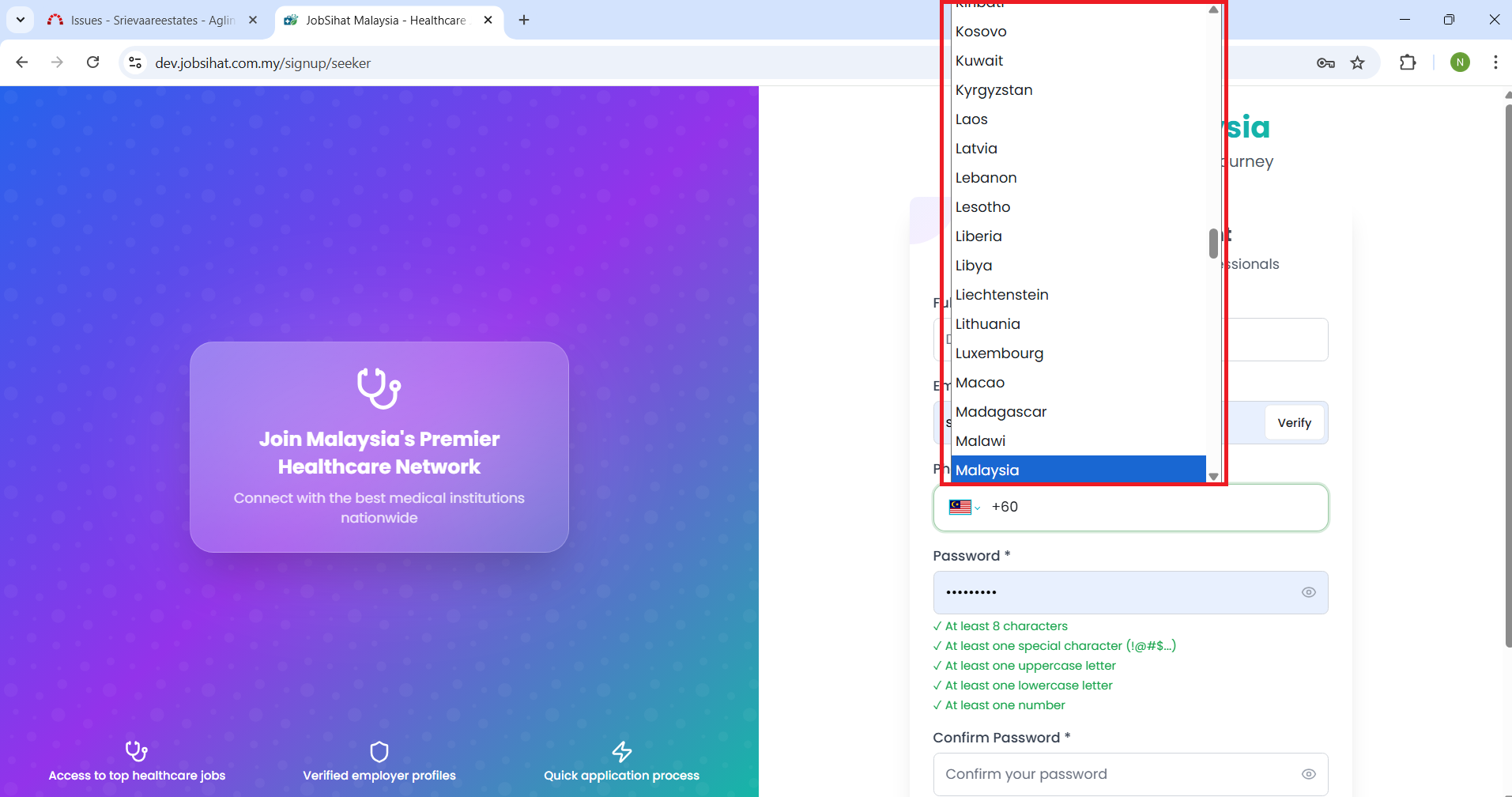The image size is (1512, 797).
Task: Click the browser back arrow
Action: [x=22, y=62]
